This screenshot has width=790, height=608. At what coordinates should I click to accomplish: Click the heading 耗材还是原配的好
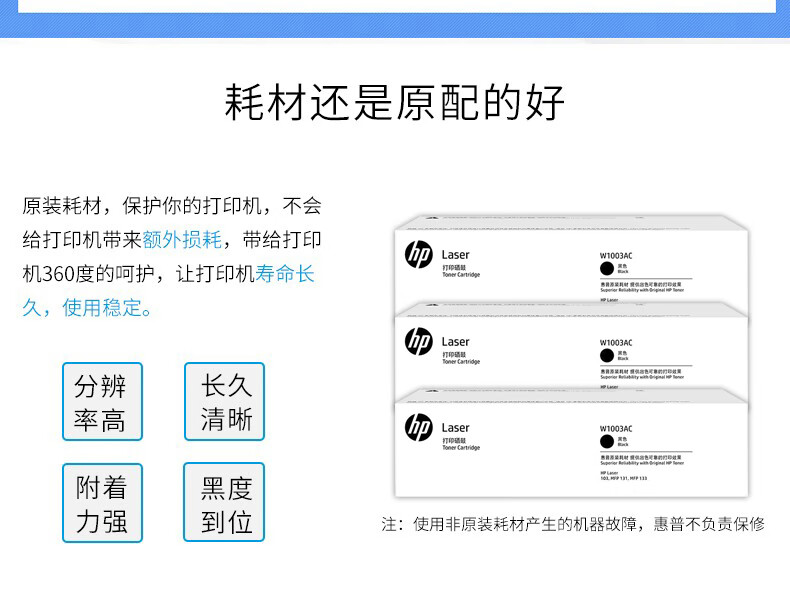click(394, 103)
